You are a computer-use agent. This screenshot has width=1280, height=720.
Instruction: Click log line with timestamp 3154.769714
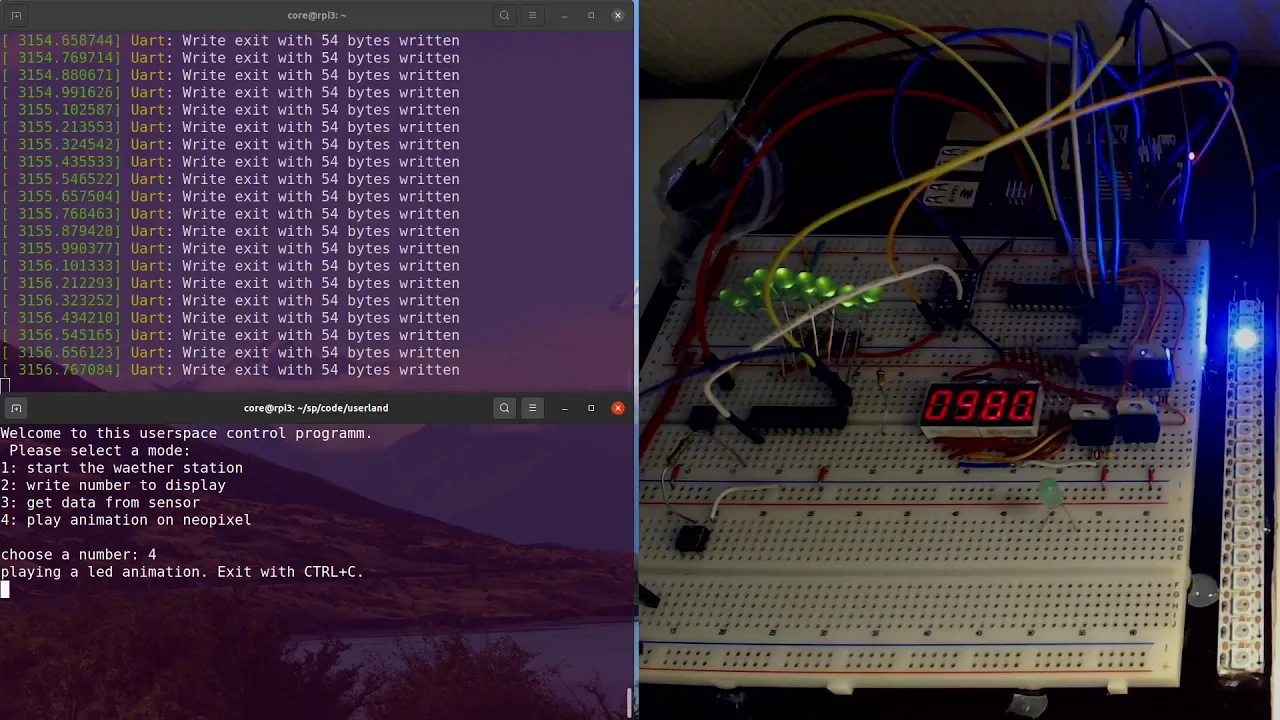(x=231, y=58)
